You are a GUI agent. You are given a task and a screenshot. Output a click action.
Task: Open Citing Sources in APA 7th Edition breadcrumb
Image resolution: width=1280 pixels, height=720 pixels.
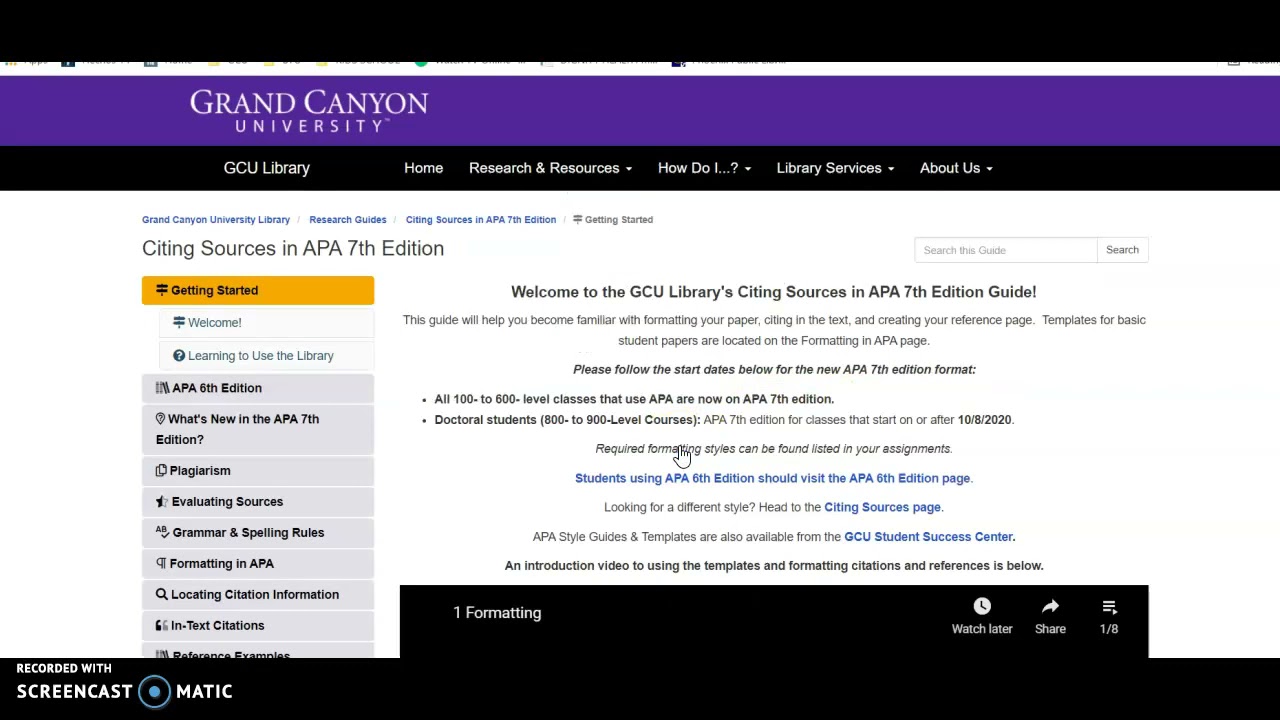point(481,219)
